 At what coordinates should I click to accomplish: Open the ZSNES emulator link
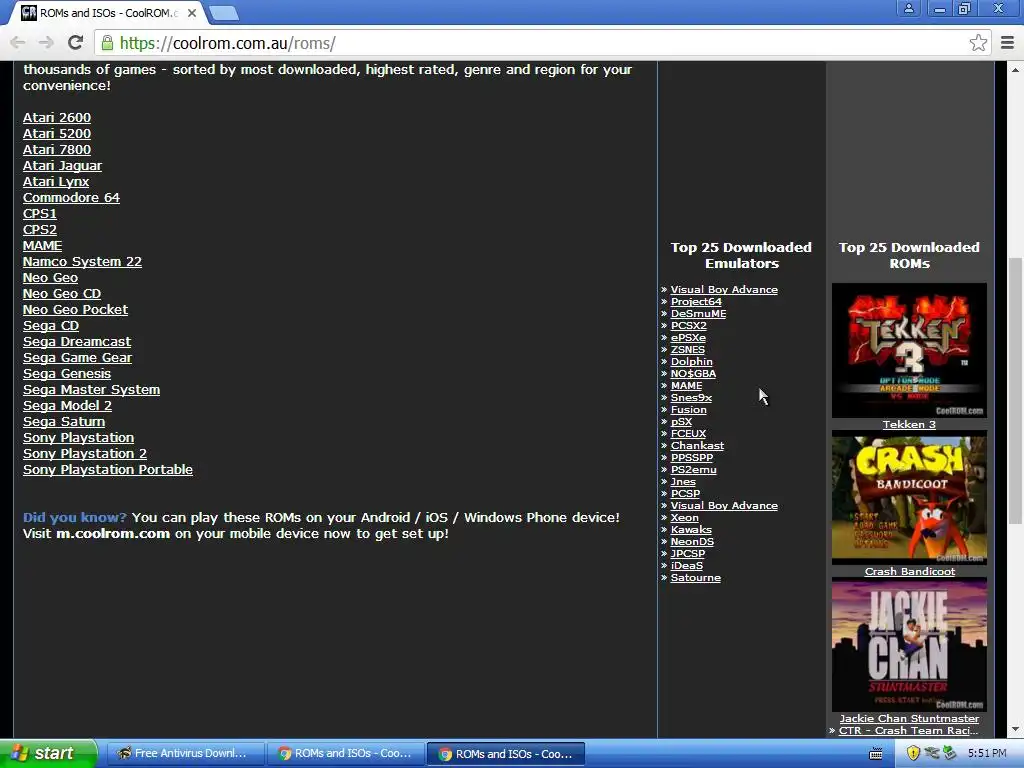[x=688, y=349]
